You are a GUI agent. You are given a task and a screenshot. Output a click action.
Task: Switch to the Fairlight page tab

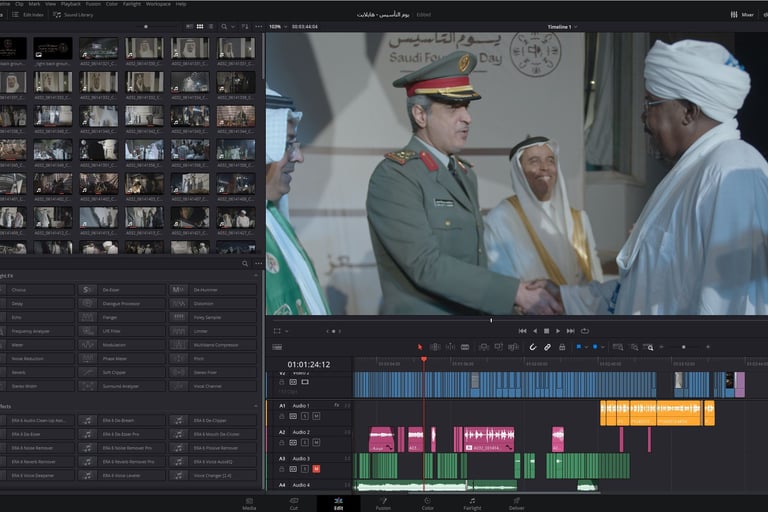pyautogui.click(x=472, y=504)
